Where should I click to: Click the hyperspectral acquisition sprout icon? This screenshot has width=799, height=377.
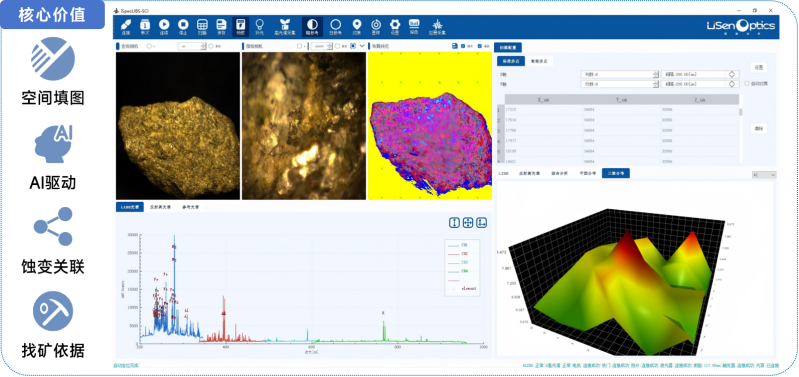(x=285, y=24)
